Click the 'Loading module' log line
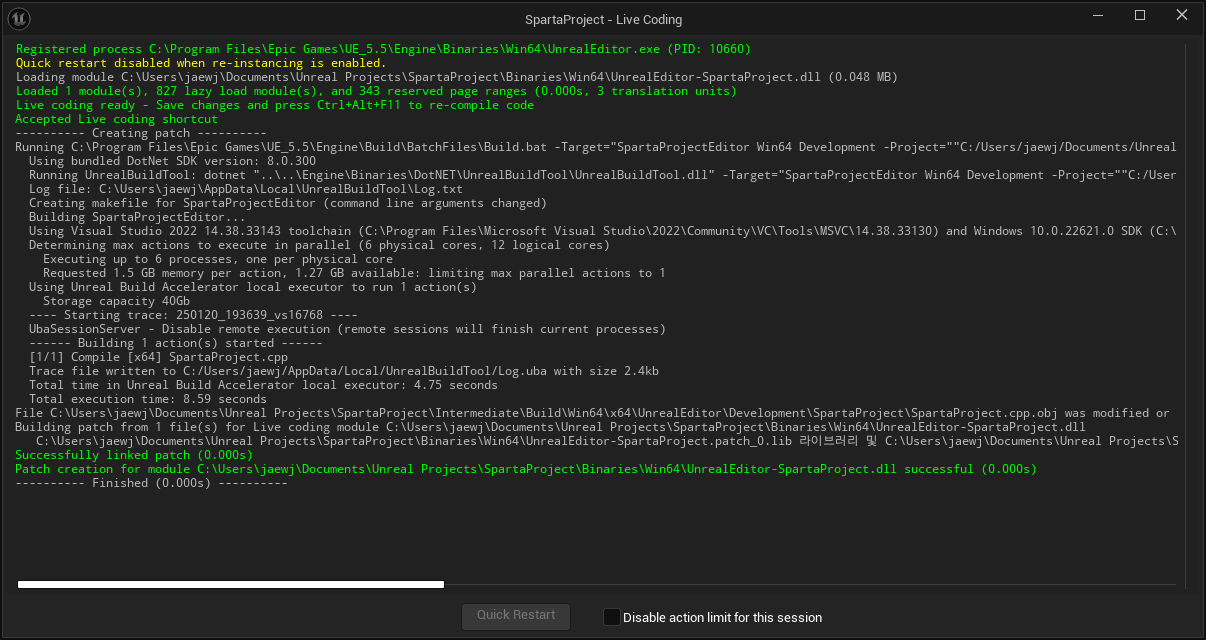This screenshot has height=640, width=1206. click(457, 77)
